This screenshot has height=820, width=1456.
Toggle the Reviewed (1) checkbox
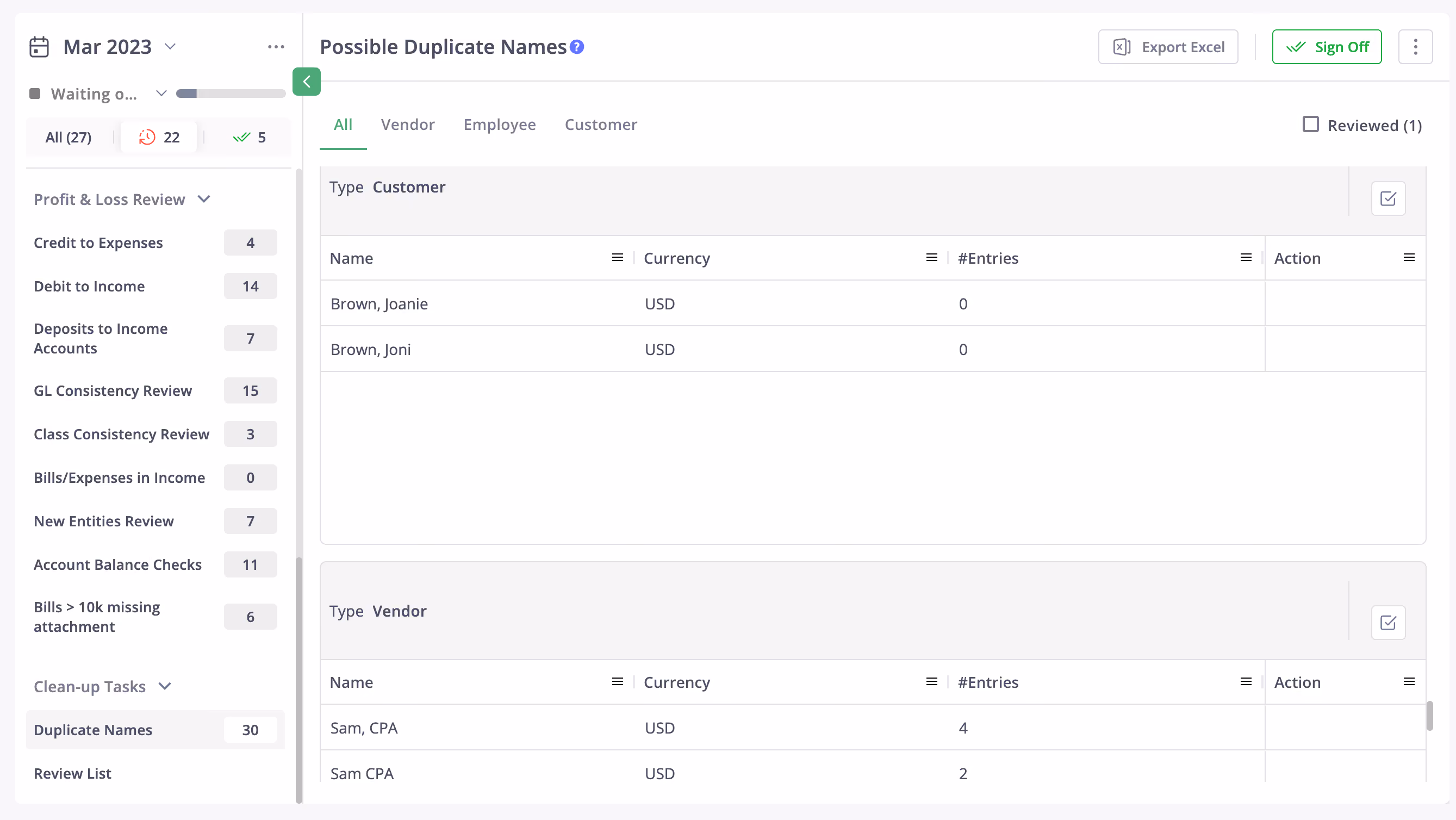(1310, 125)
